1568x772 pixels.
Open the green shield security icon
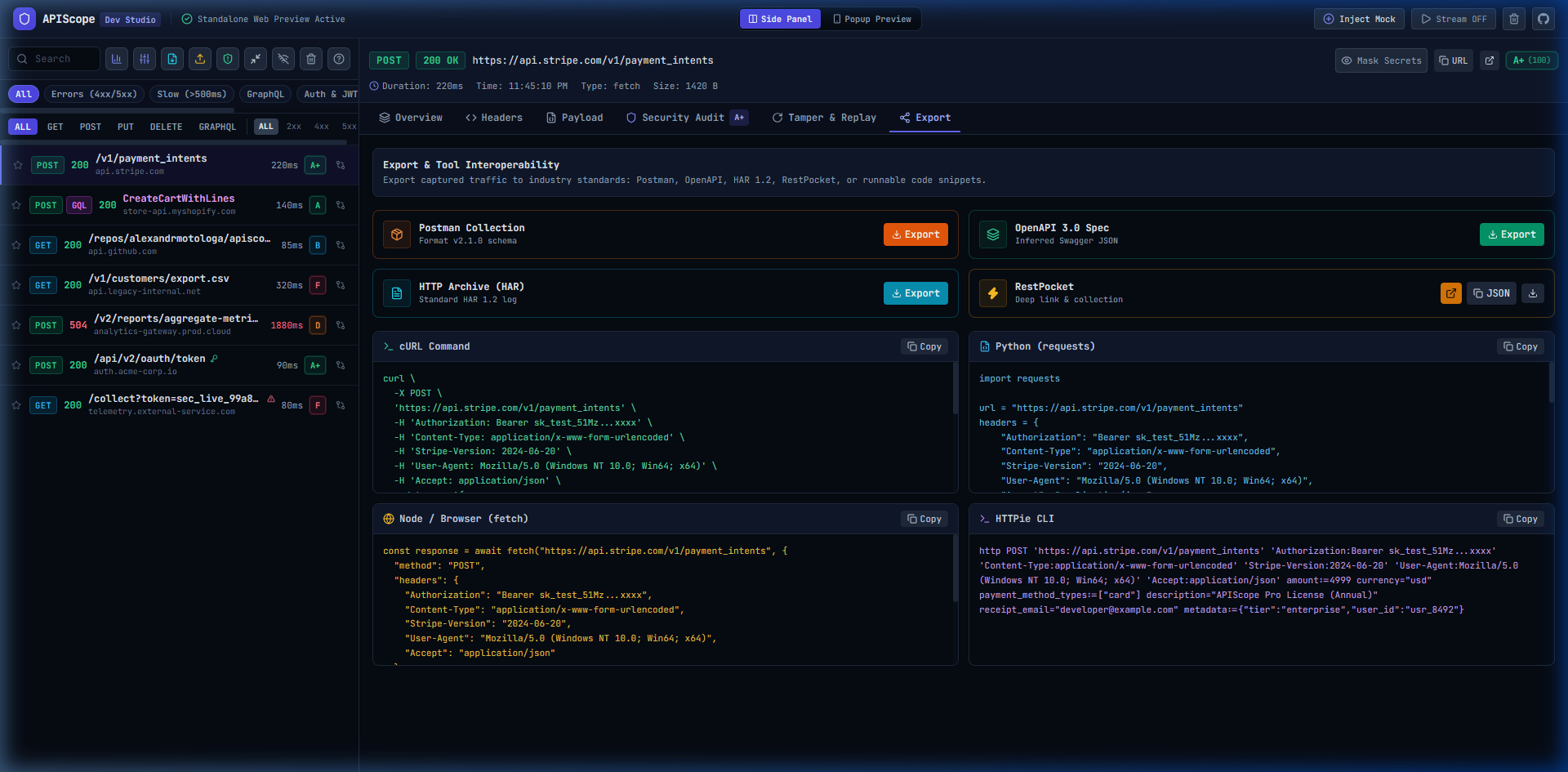[x=228, y=59]
